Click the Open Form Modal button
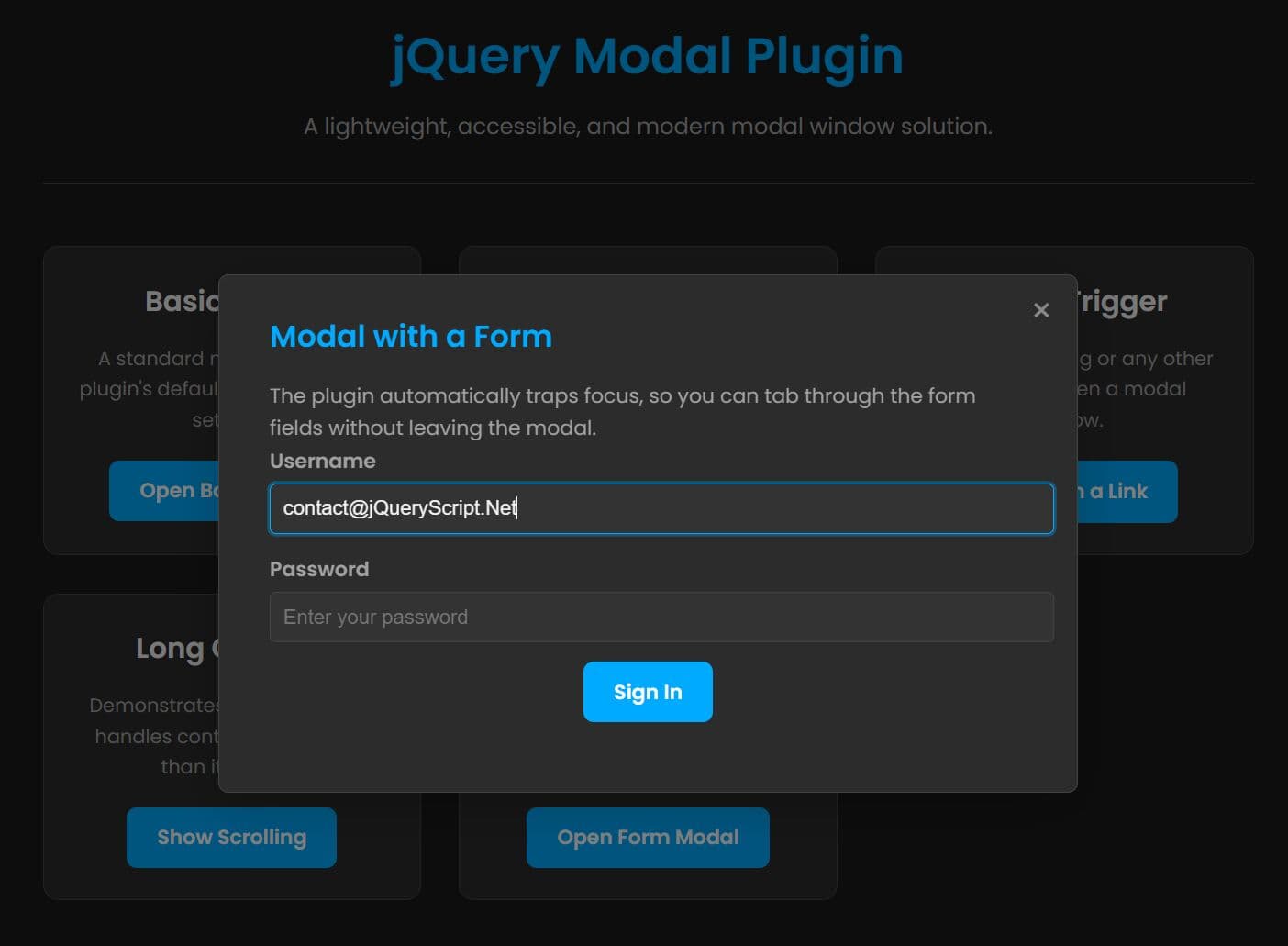The width and height of the screenshot is (1288, 946). coord(648,837)
